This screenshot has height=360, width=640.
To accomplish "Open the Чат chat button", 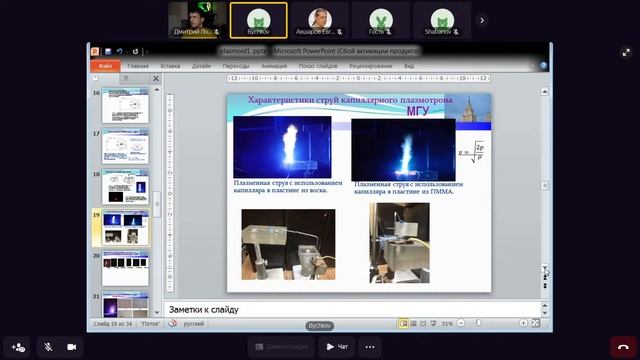I will point(337,347).
